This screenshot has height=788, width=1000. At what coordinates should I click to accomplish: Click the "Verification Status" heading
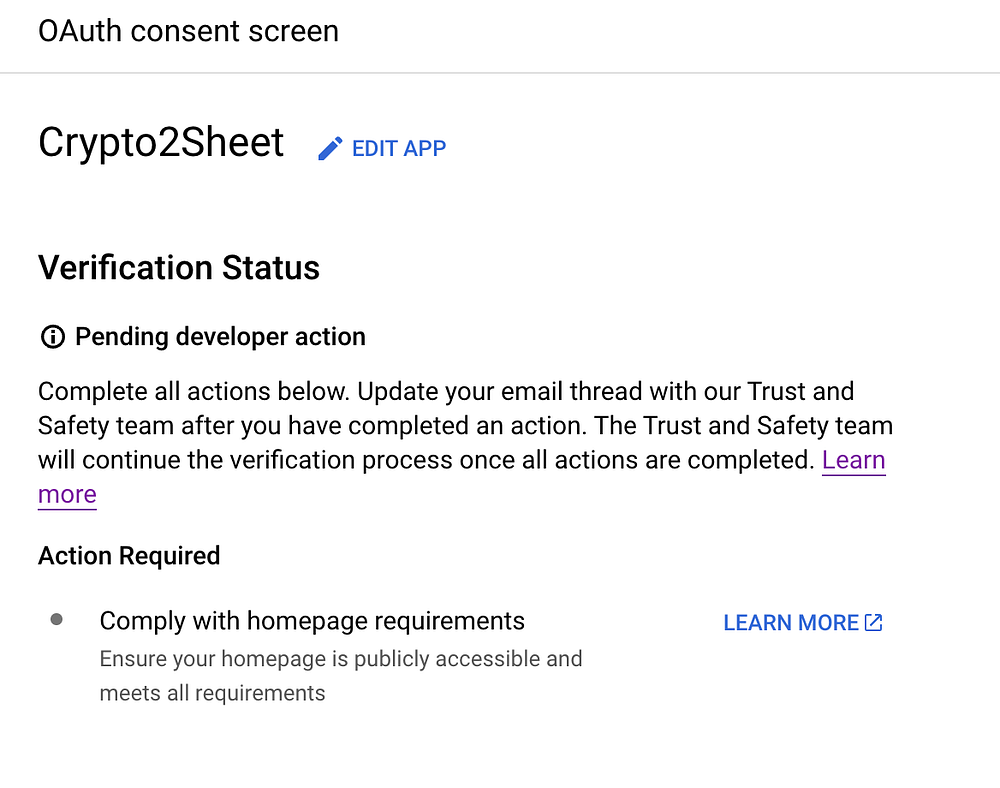[x=179, y=268]
